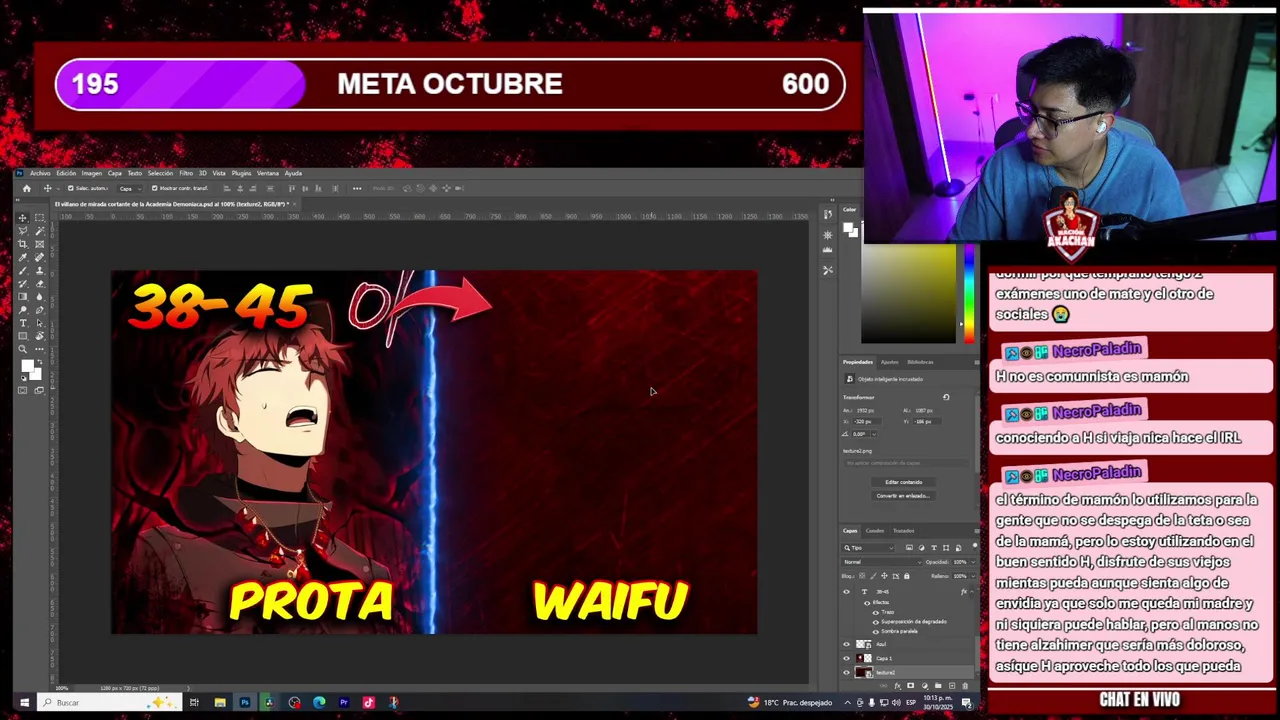This screenshot has width=1280, height=720.
Task: Switch to the Canales tab
Action: click(875, 531)
